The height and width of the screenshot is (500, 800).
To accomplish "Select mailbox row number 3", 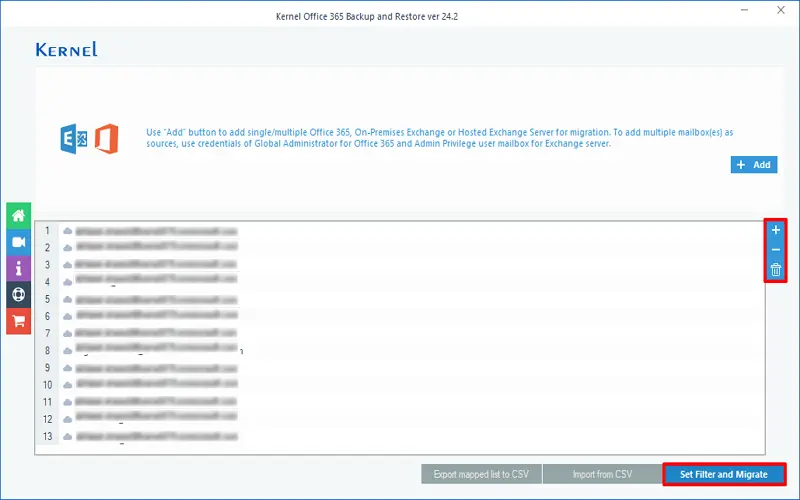I will [400, 265].
